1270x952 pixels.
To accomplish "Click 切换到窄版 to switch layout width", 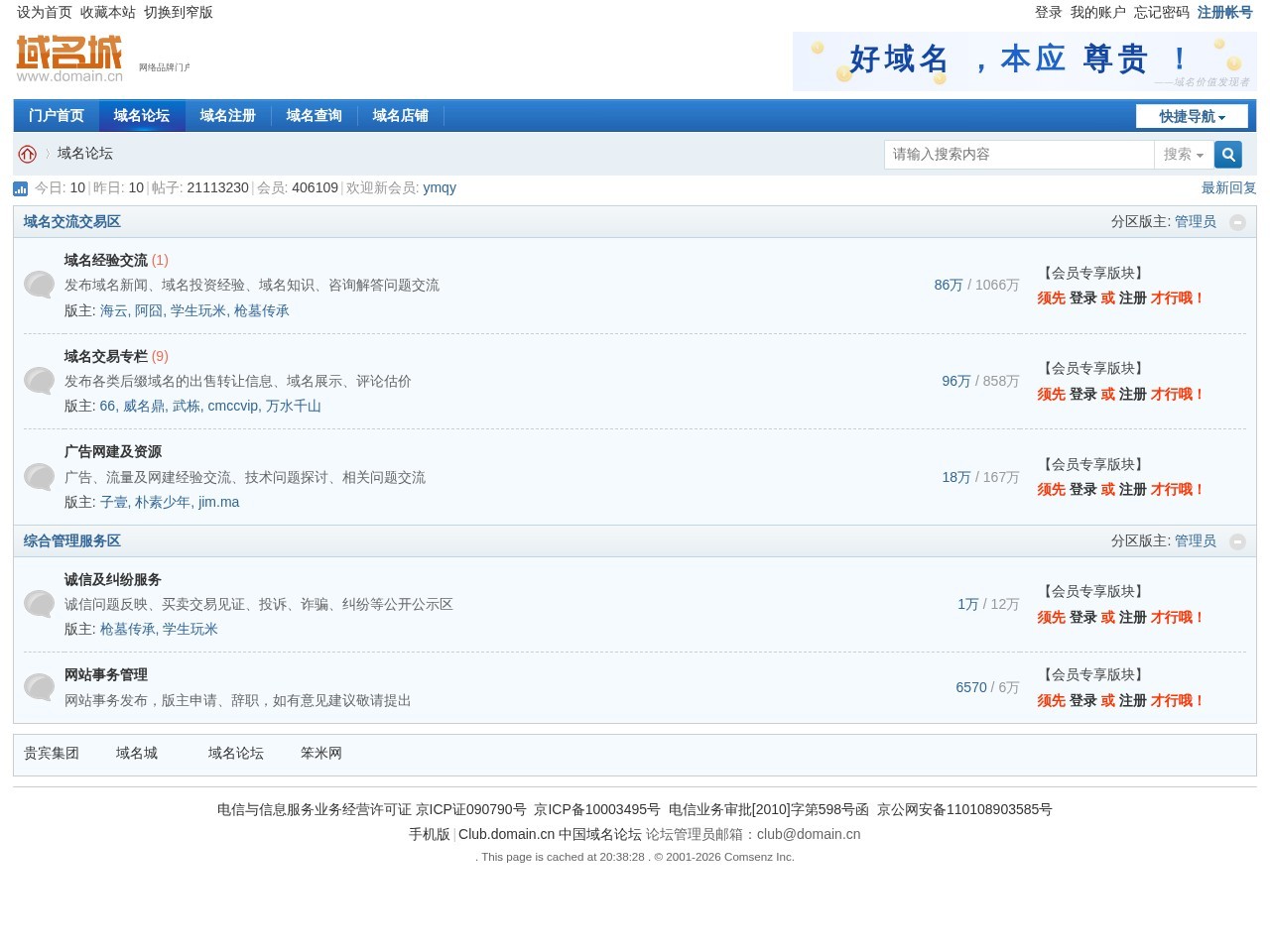I will pyautogui.click(x=179, y=12).
